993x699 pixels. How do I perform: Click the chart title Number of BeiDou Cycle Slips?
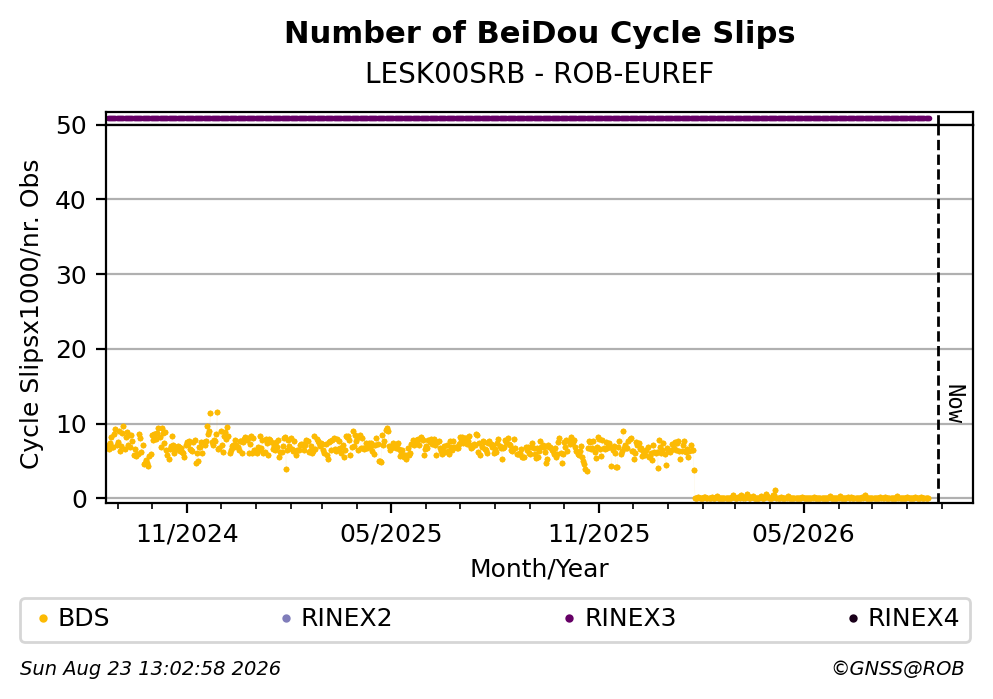540,33
